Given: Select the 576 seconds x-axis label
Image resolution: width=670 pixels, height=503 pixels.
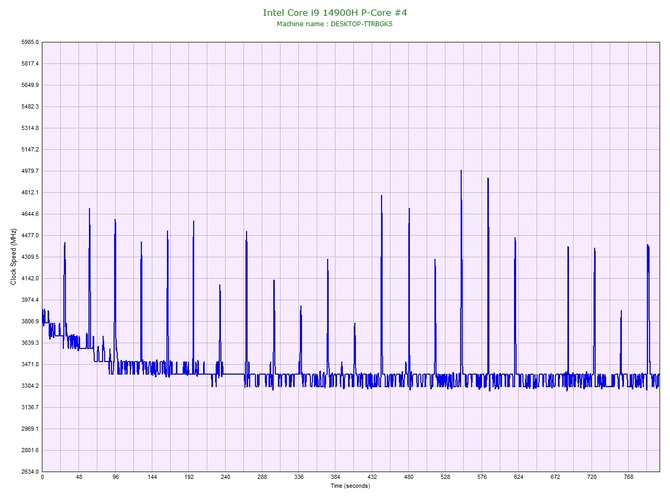Looking at the screenshot, I should 482,477.
